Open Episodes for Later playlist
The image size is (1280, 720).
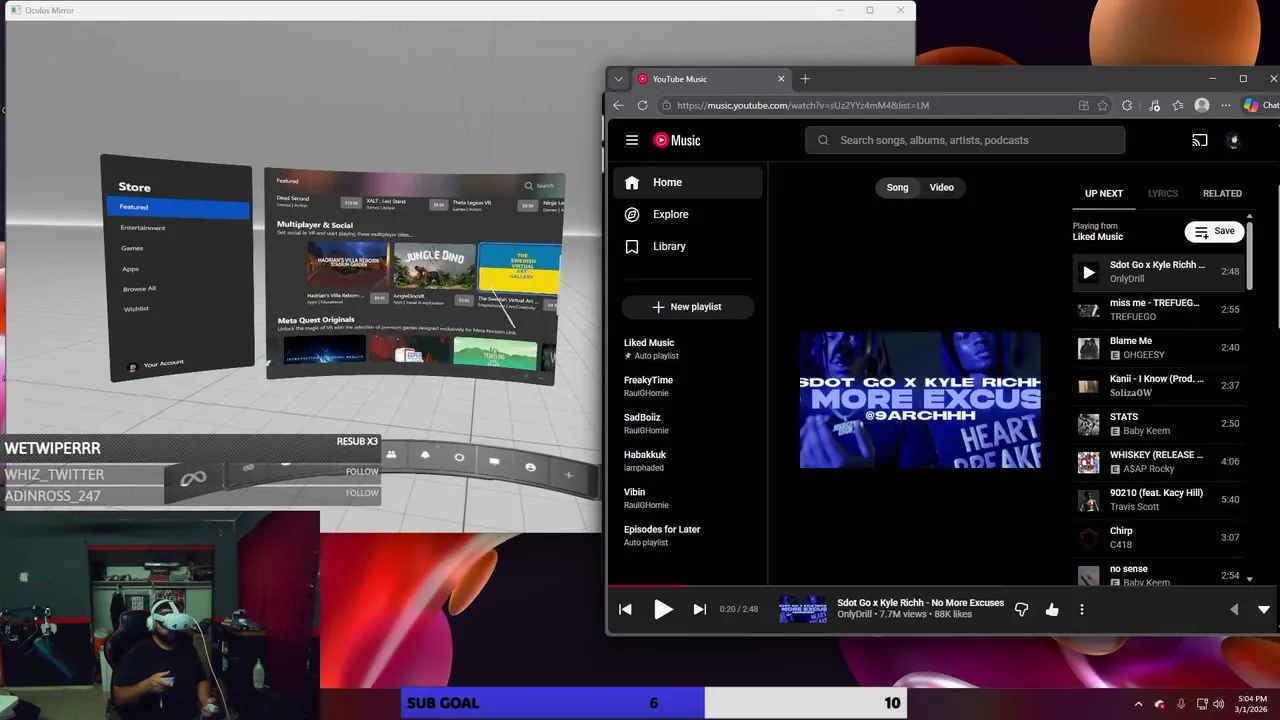point(688,535)
